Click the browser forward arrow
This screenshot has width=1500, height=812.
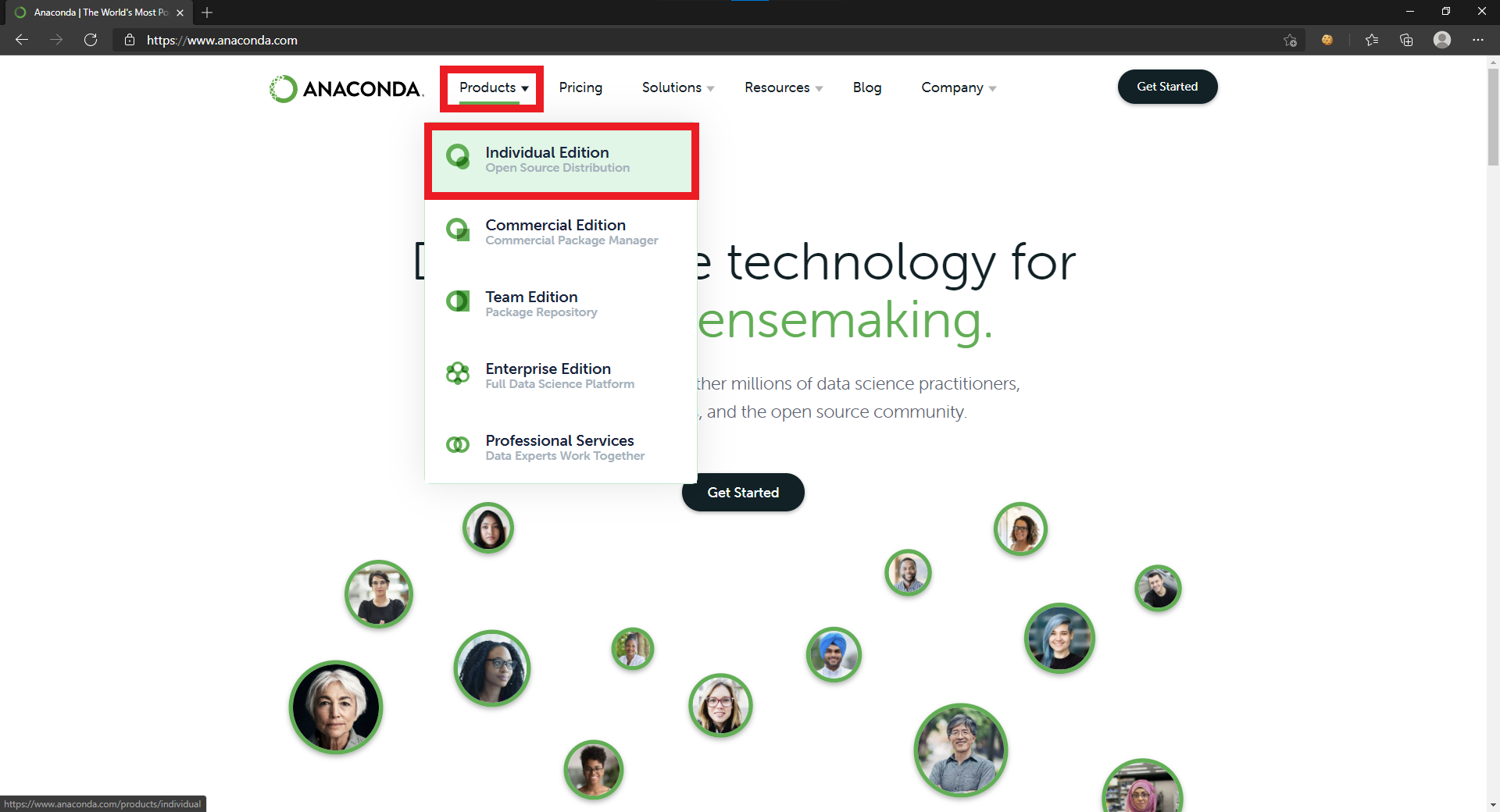[56, 40]
